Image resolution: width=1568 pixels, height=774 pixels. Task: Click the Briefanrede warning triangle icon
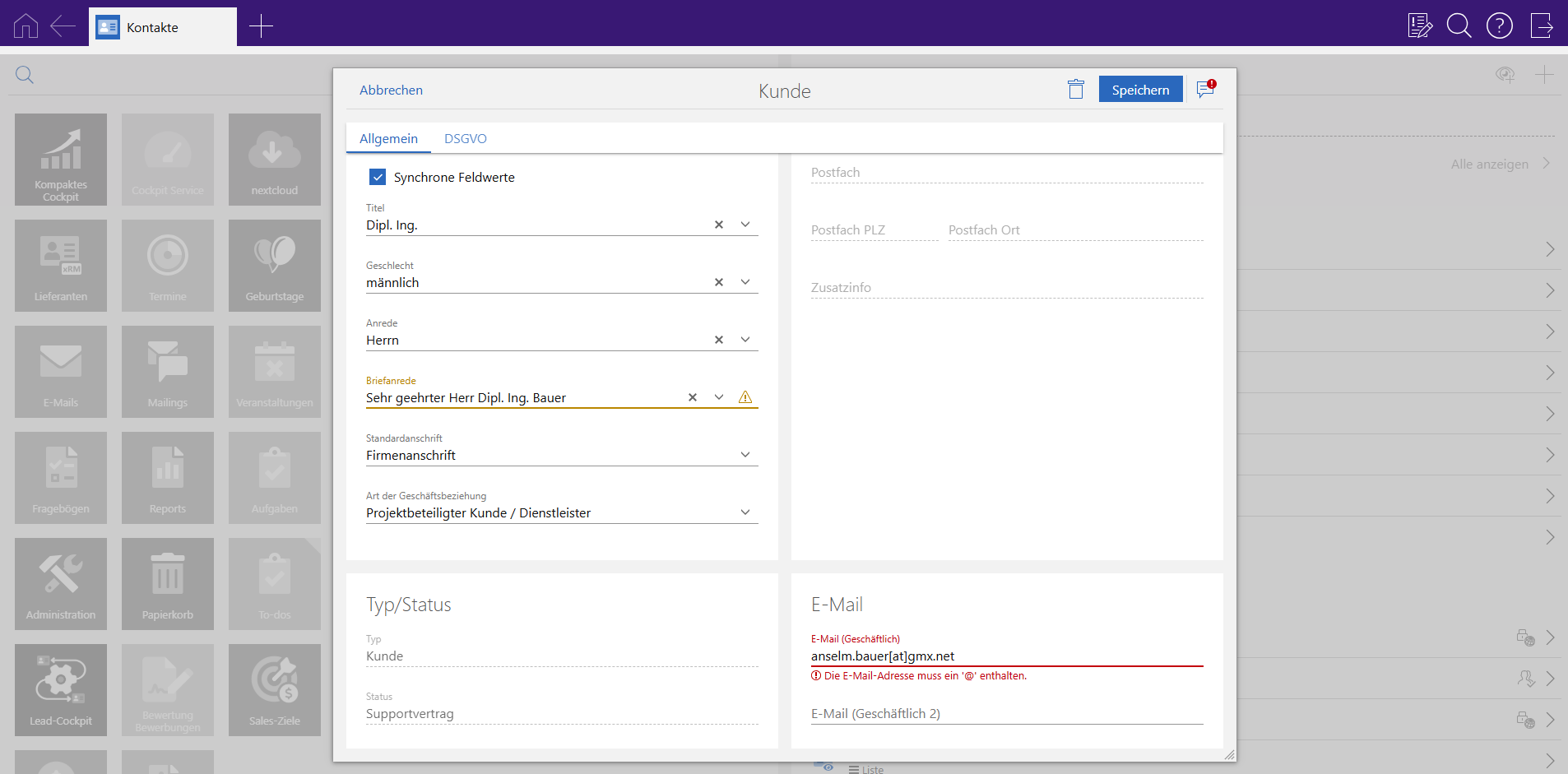click(745, 397)
